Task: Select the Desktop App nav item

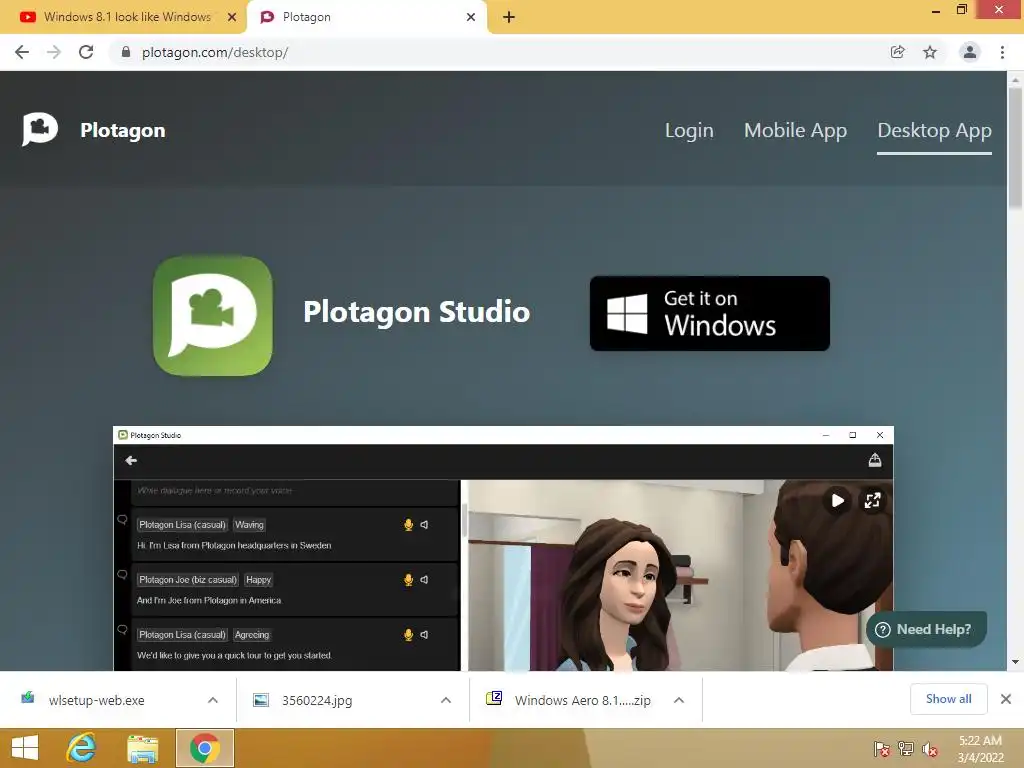Action: coord(934,130)
